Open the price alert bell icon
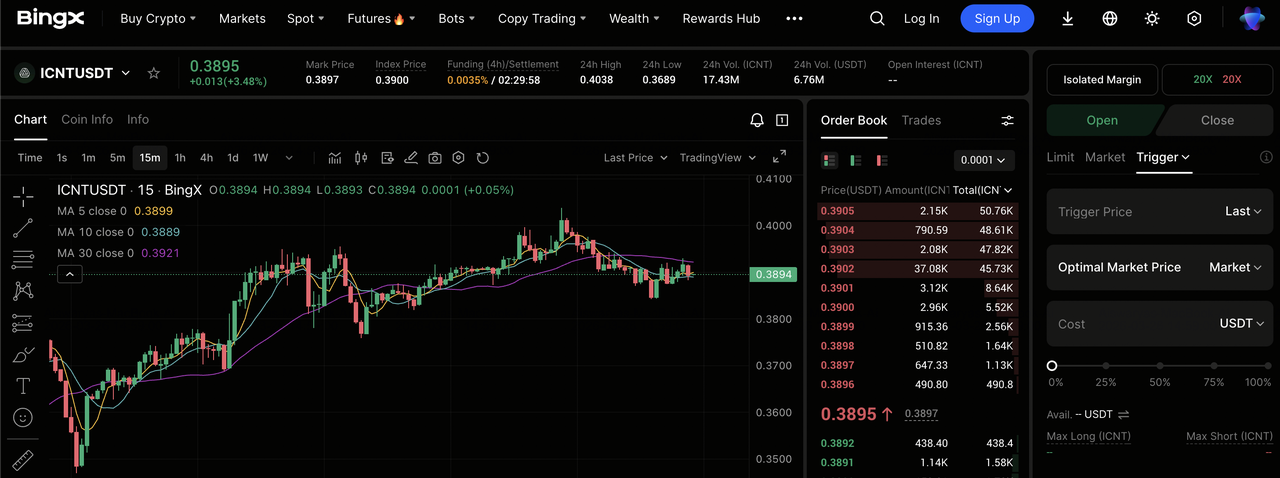Screen dimensions: 1280x478 click(x=757, y=120)
